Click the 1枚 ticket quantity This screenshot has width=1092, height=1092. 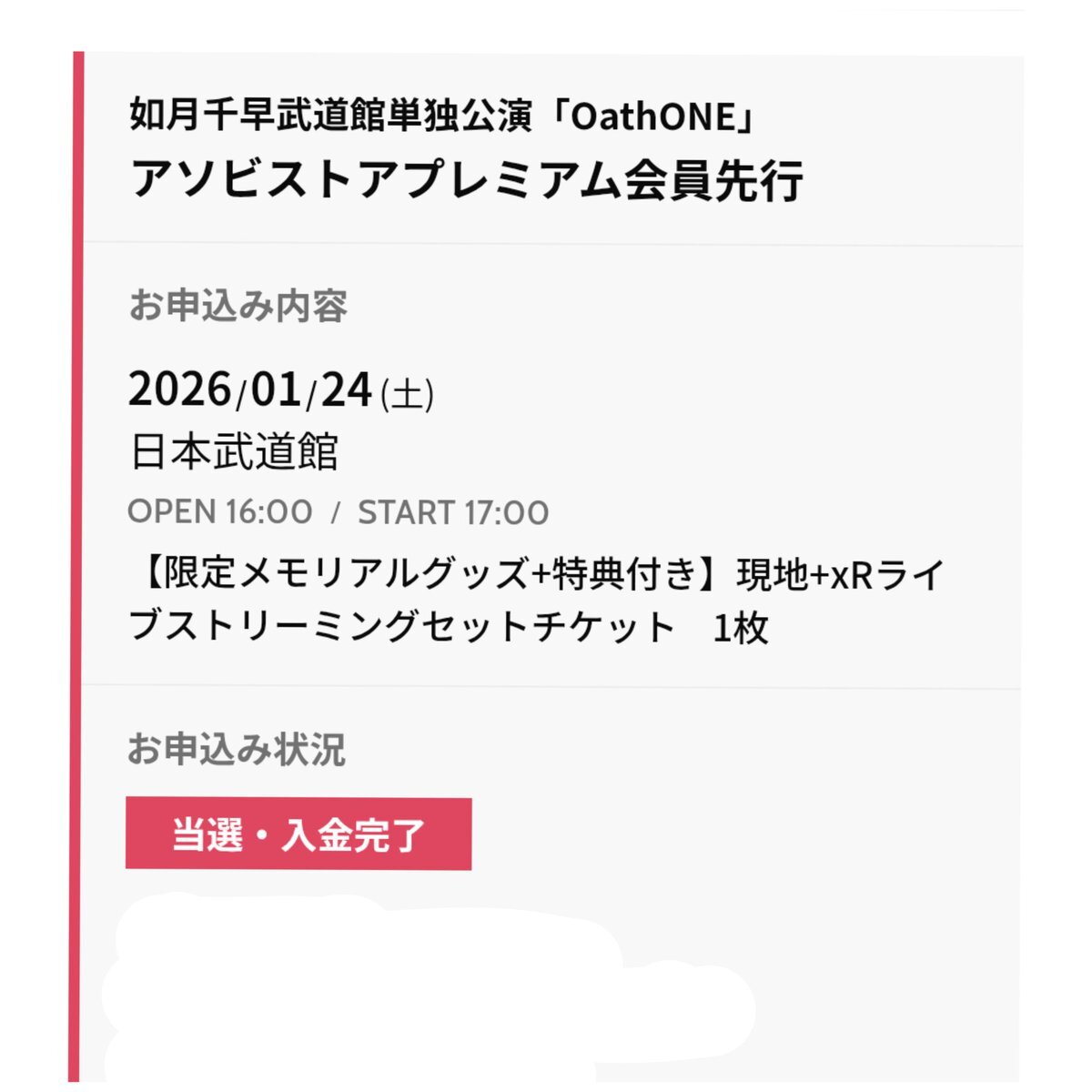[741, 628]
